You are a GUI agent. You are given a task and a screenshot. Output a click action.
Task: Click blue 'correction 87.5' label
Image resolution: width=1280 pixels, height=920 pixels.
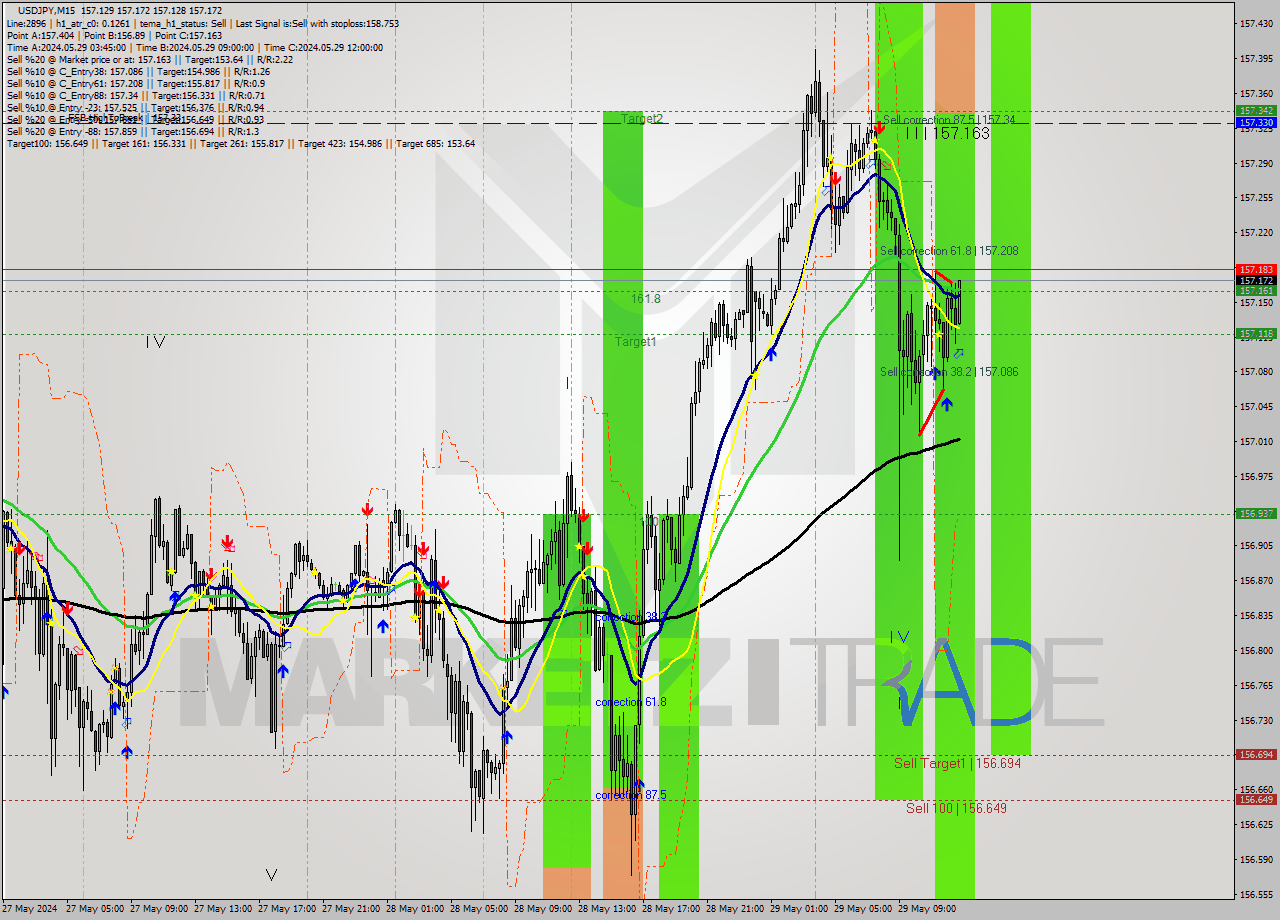click(630, 795)
